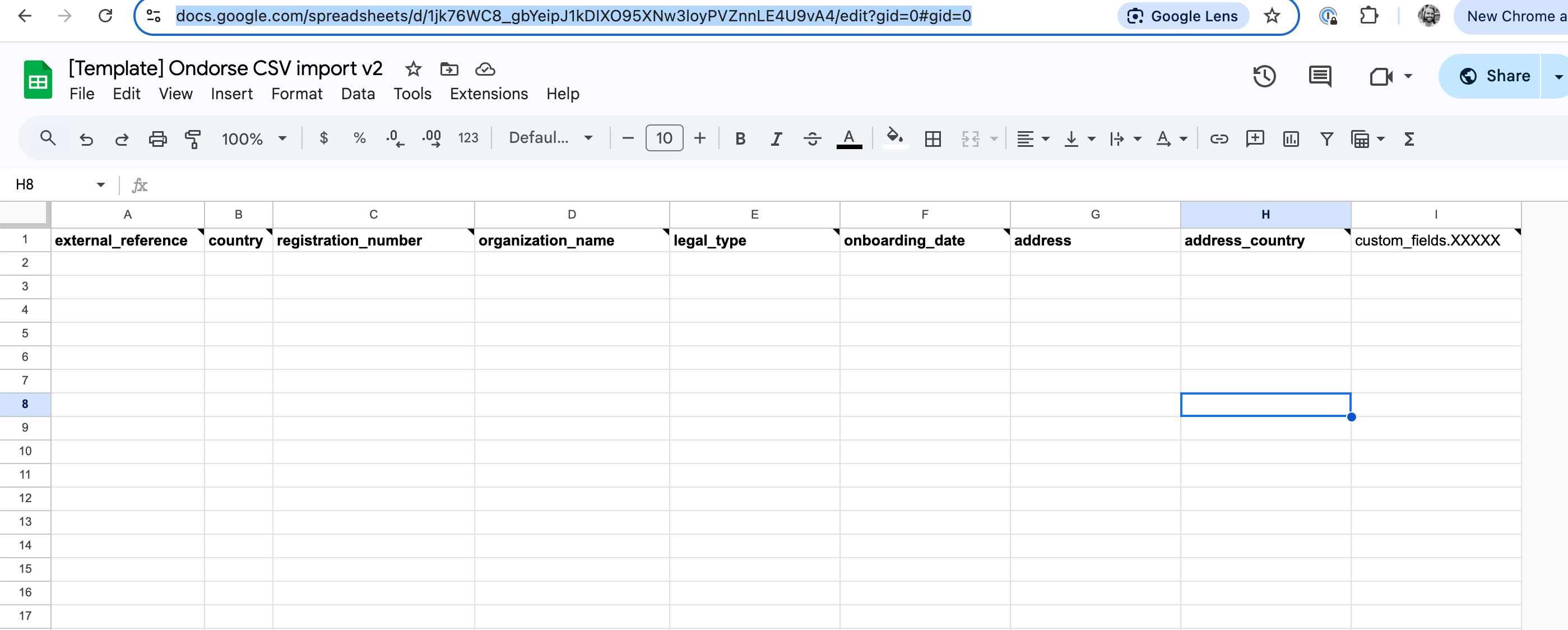The image size is (1568, 630).
Task: Click the paint format roller icon
Action: coord(193,139)
